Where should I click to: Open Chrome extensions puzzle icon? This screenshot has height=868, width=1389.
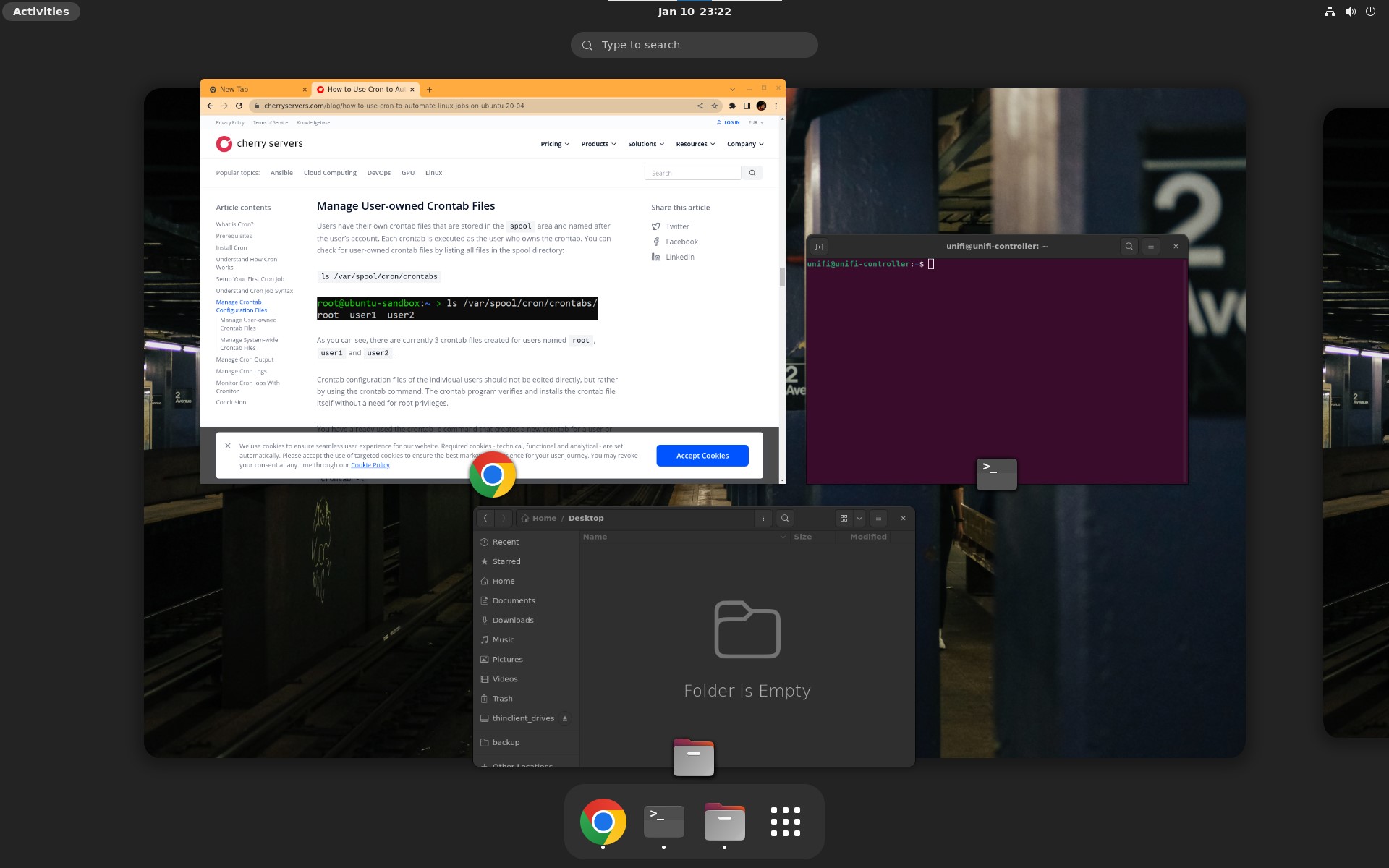click(x=732, y=106)
